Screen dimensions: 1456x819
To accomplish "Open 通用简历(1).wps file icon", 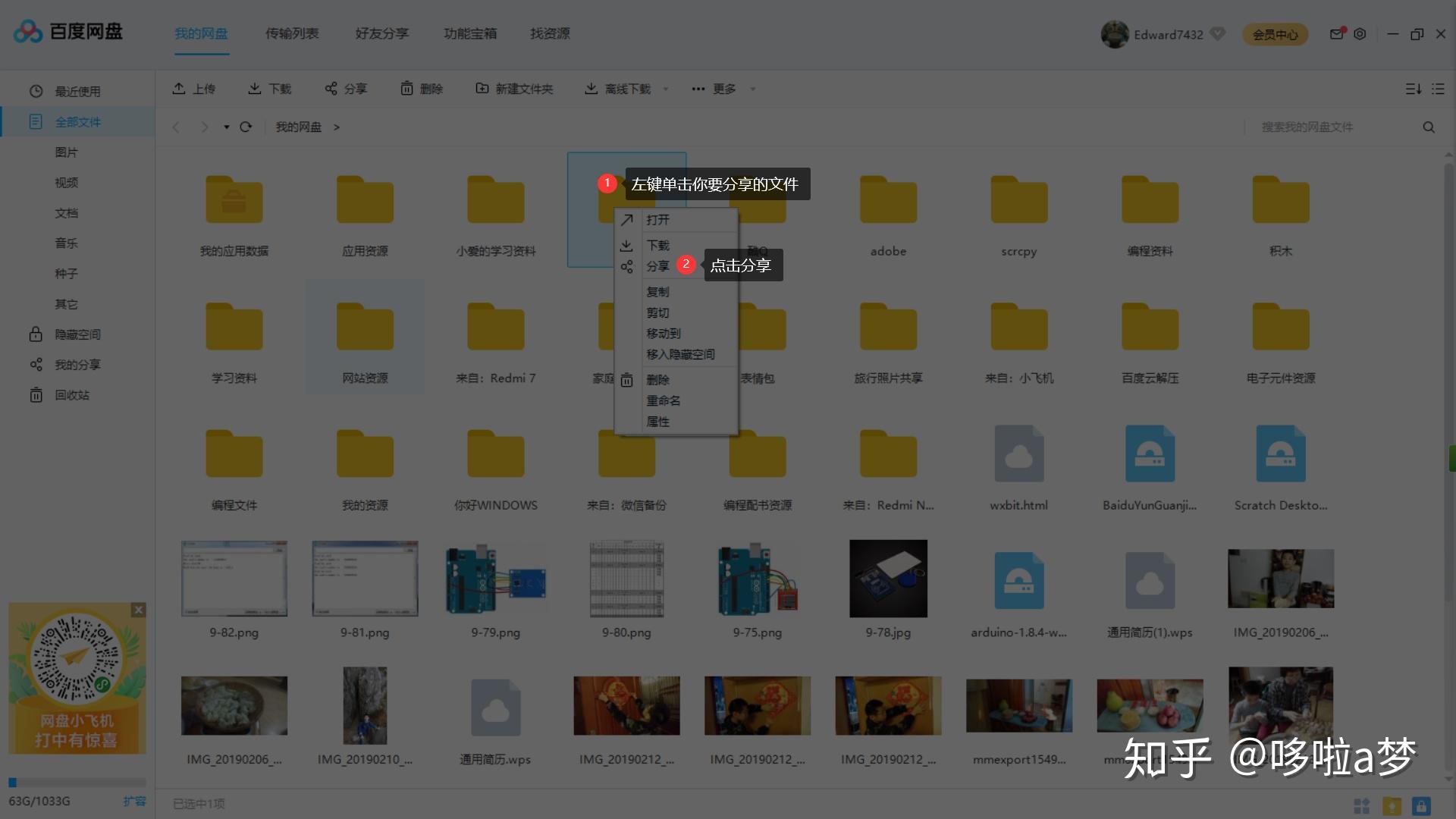I will click(1150, 580).
